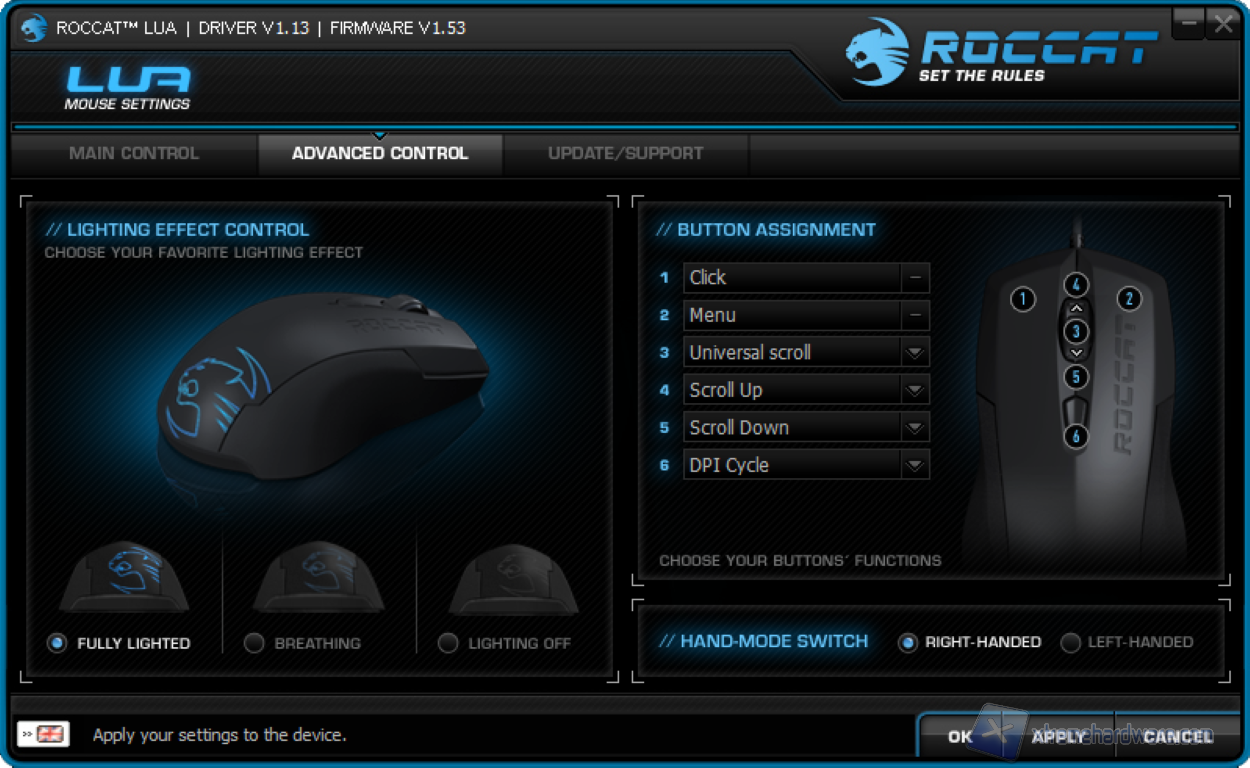Select scroll wheel marker 3 on diagram

pos(1076,331)
